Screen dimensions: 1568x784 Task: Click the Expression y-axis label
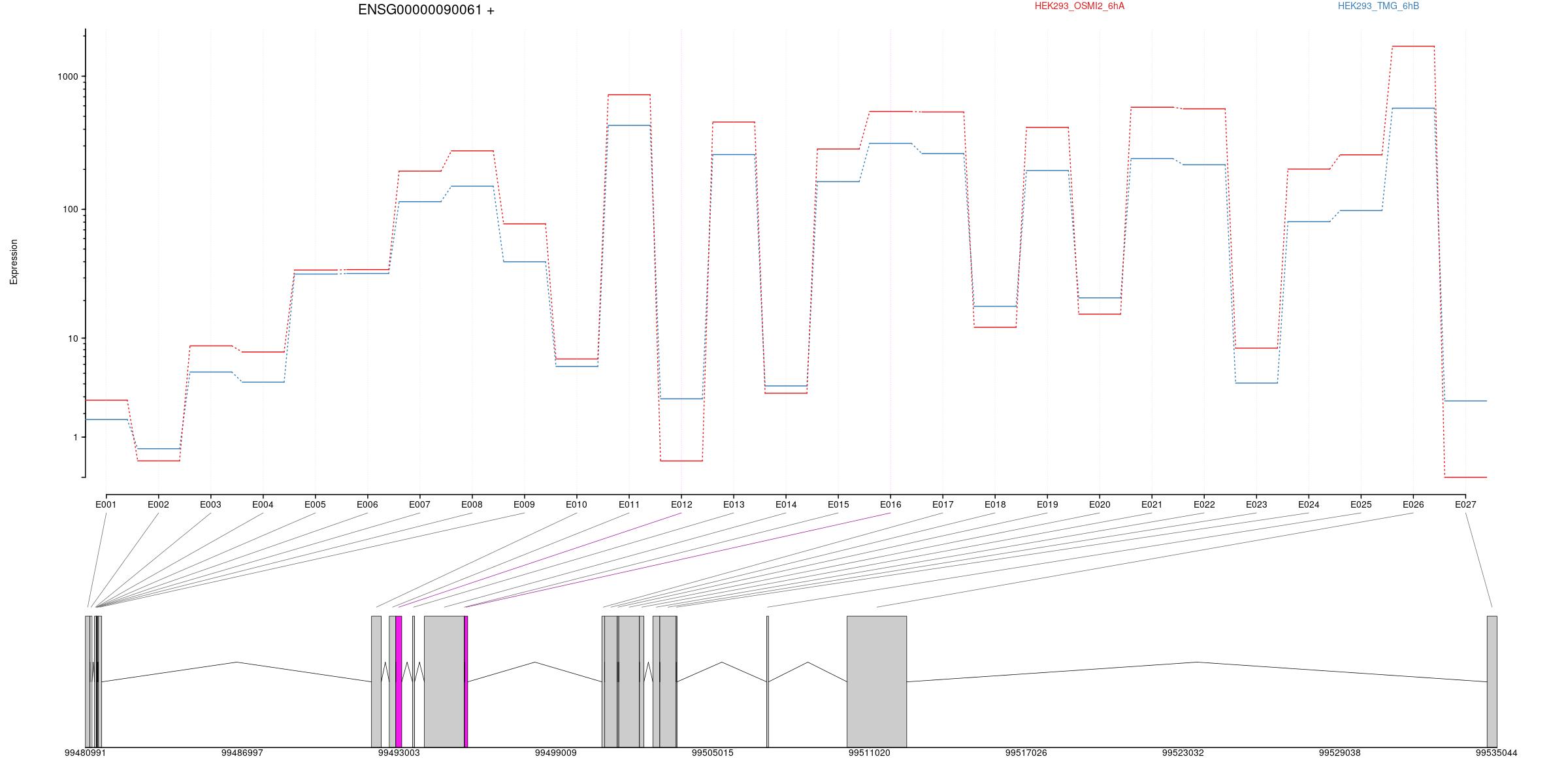(14, 261)
